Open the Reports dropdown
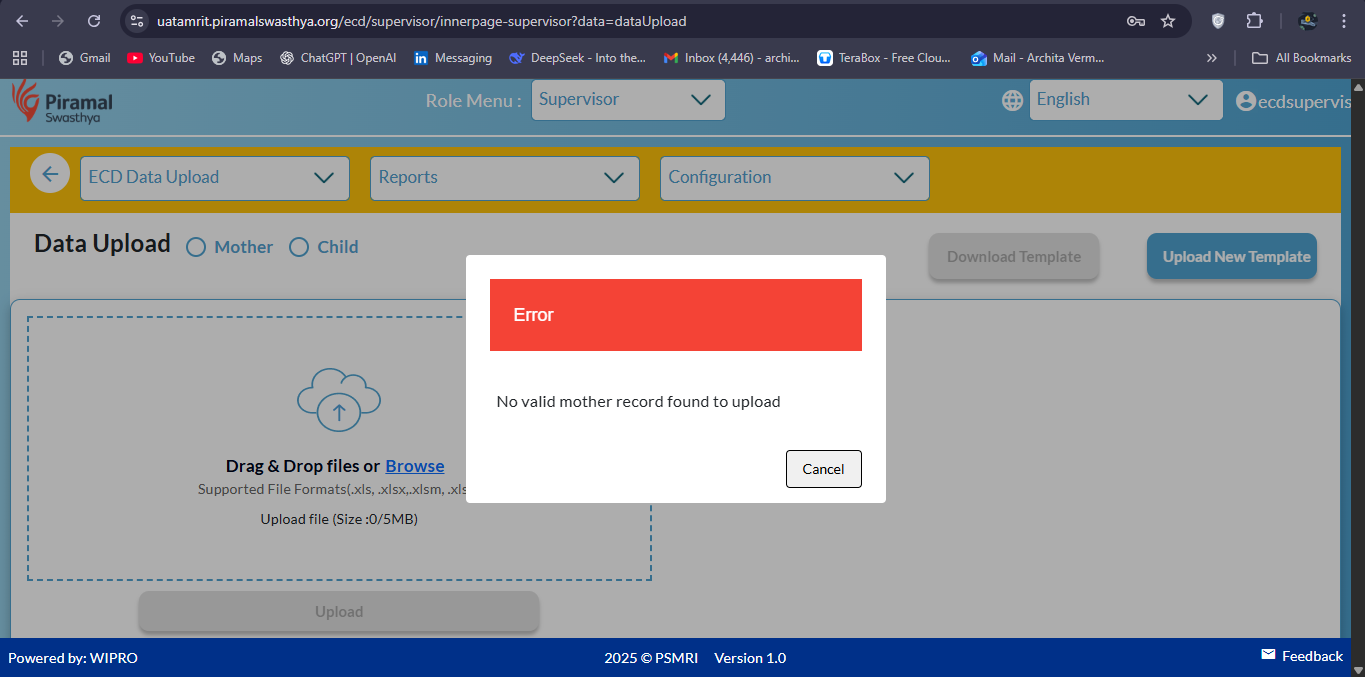 504,178
